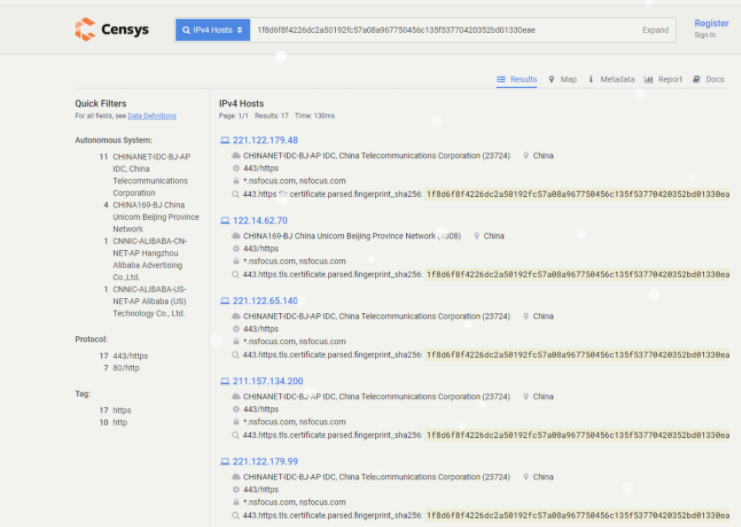Filter by https tag

point(122,410)
